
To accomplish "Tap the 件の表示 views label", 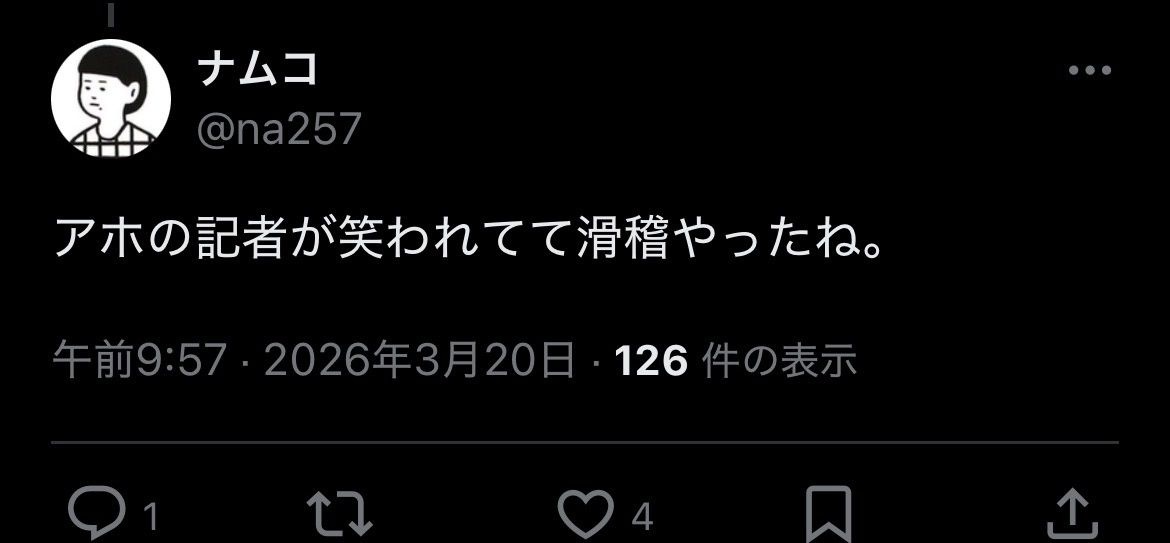I will (x=780, y=361).
